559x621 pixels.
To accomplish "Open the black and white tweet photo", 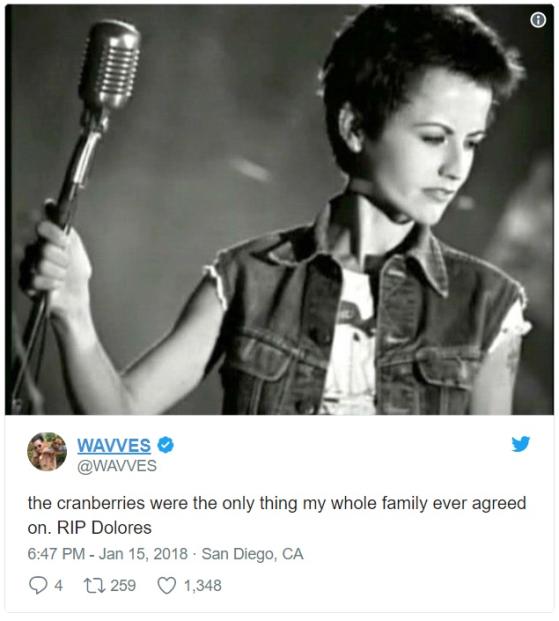I will pyautogui.click(x=279, y=210).
